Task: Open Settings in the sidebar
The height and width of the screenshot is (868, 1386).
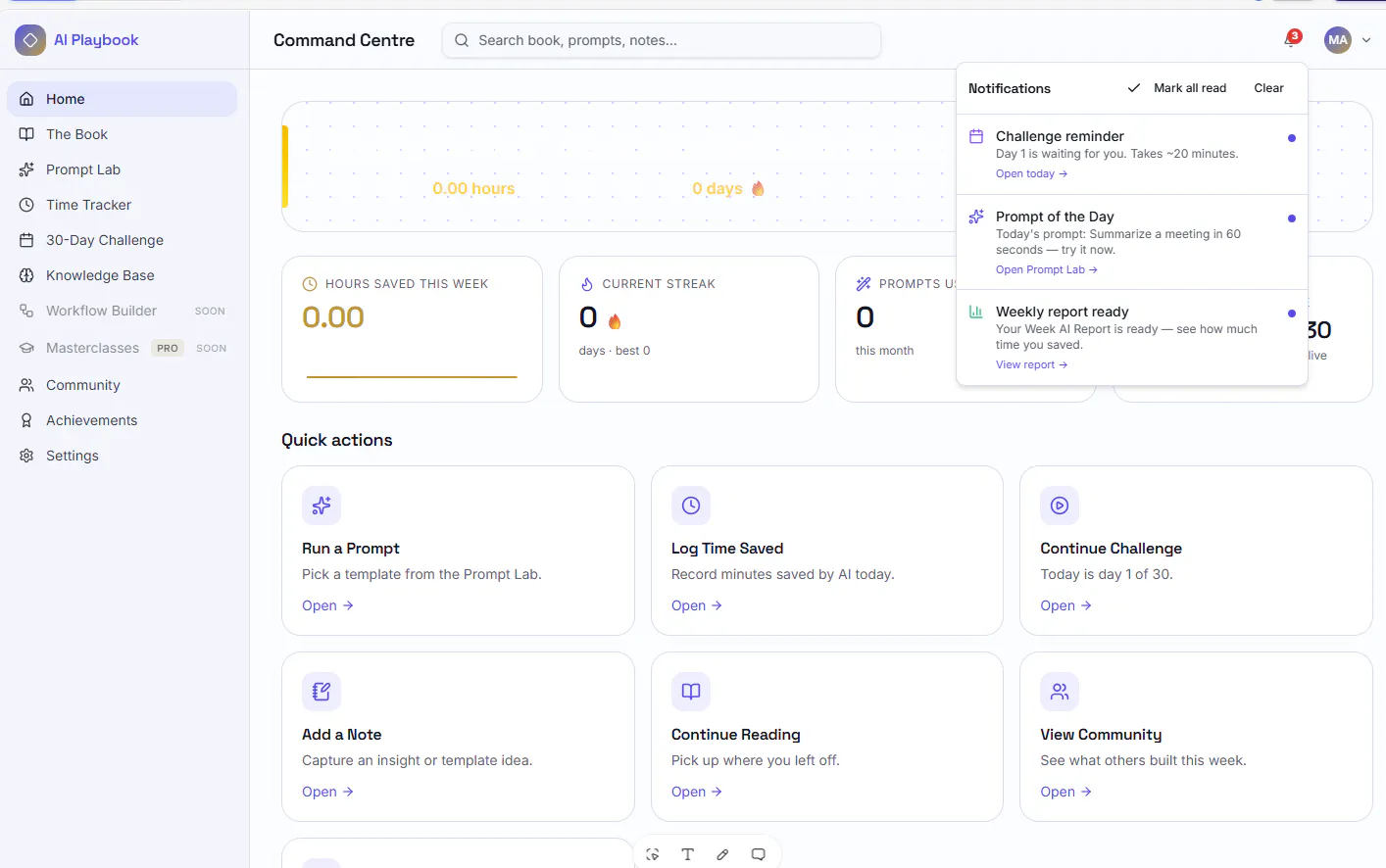Action: pyautogui.click(x=122, y=456)
